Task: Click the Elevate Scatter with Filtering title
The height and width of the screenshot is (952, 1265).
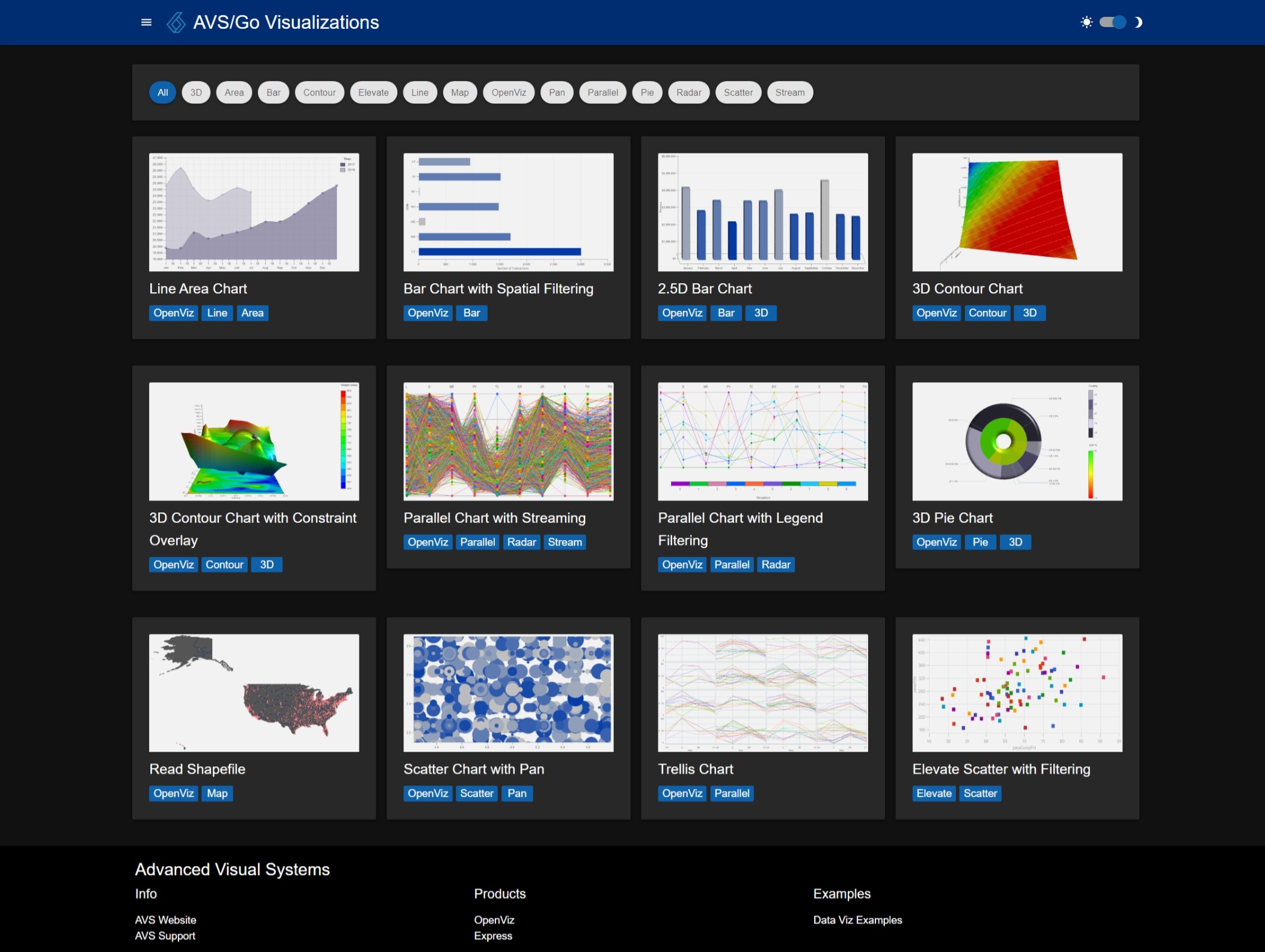Action: (x=1001, y=769)
